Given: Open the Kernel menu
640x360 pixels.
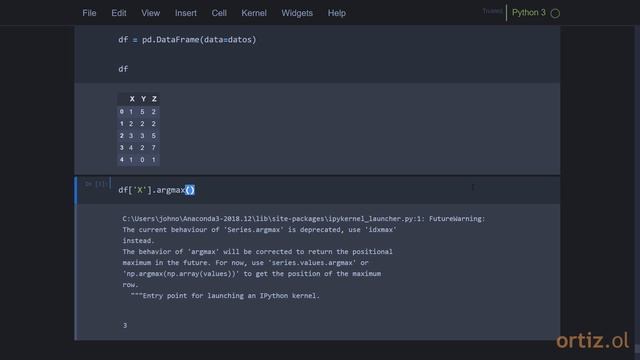Looking at the screenshot, I should tap(254, 13).
